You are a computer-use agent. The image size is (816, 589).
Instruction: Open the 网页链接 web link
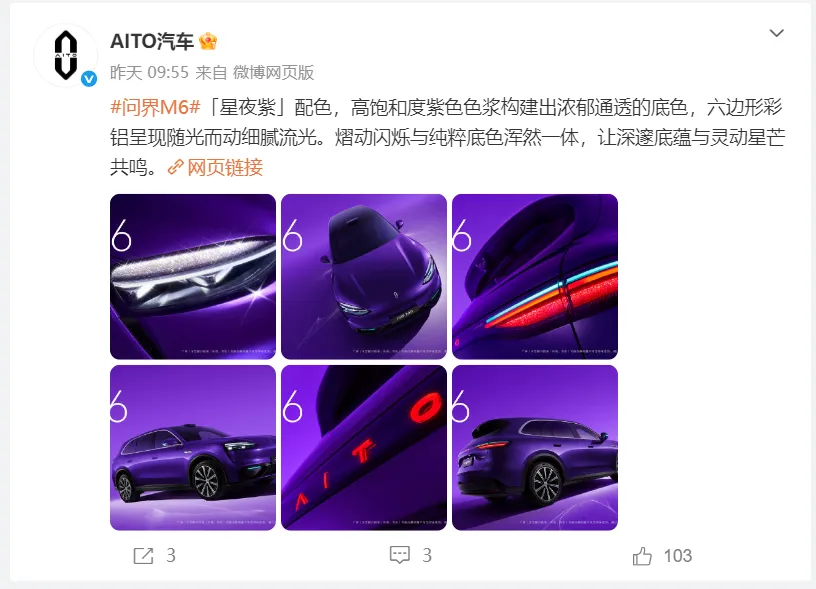click(x=225, y=167)
